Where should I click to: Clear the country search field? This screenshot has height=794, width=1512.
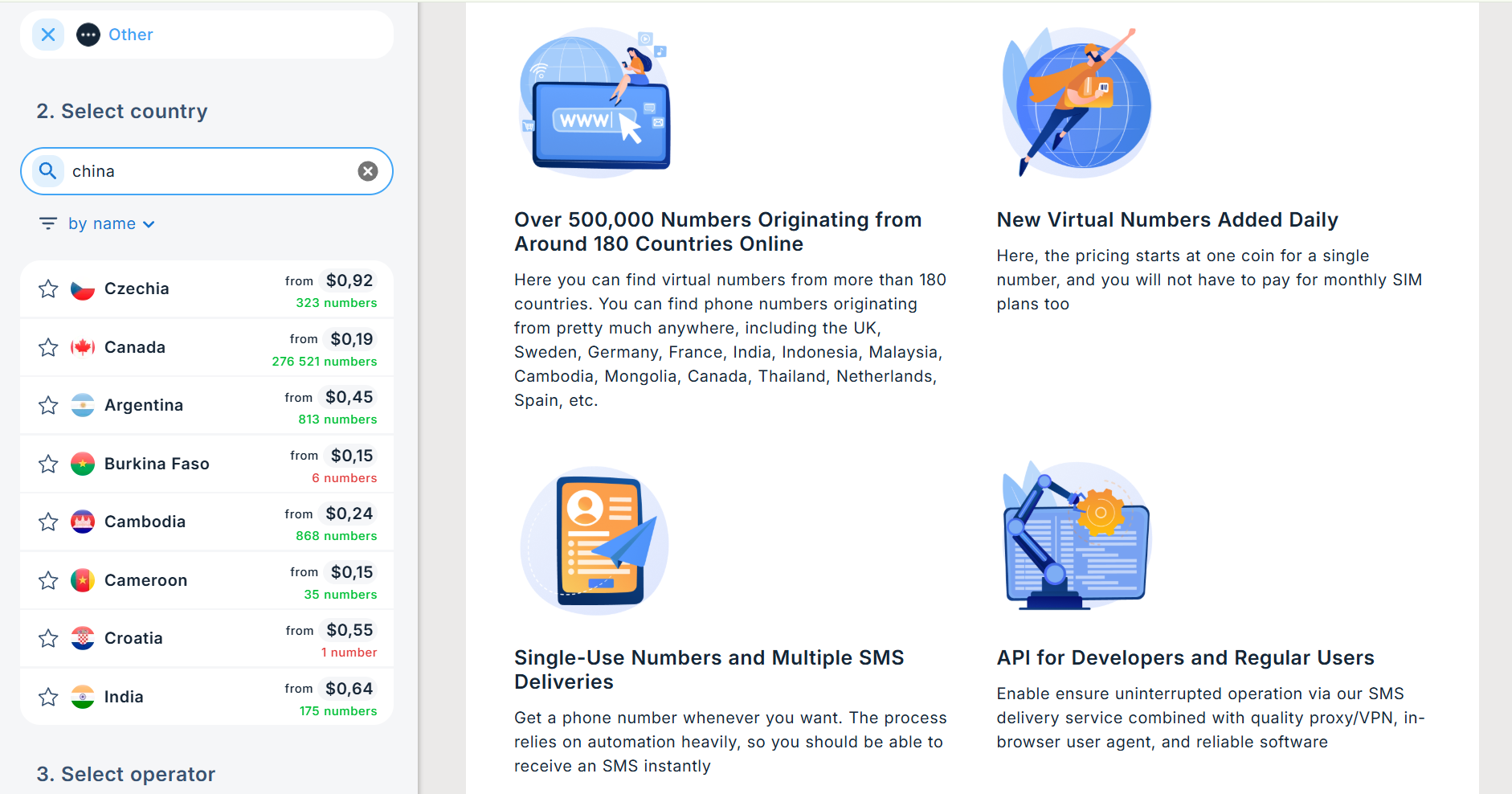[368, 171]
